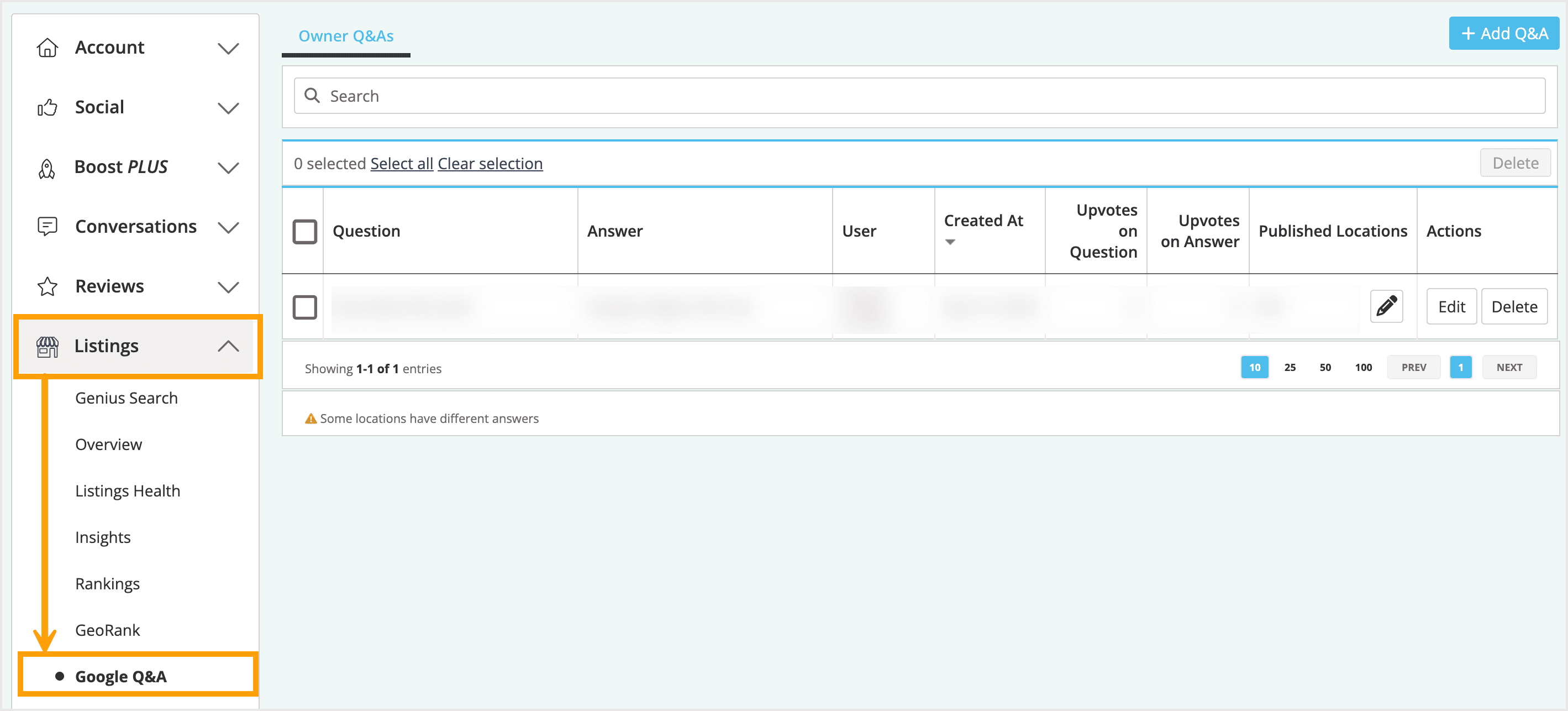Collapse the Listings section chevron

tap(229, 346)
